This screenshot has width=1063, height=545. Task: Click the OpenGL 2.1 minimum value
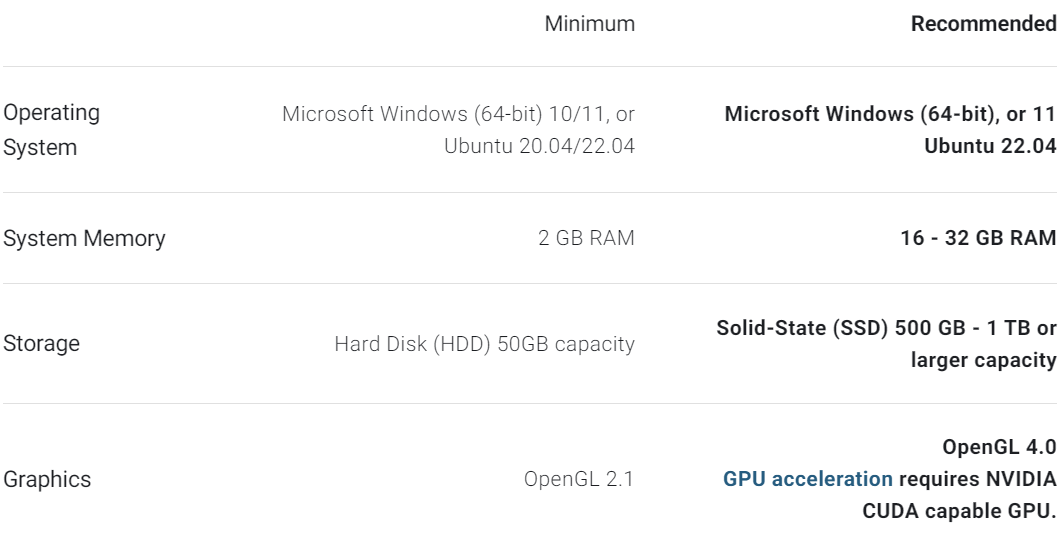[x=579, y=479]
